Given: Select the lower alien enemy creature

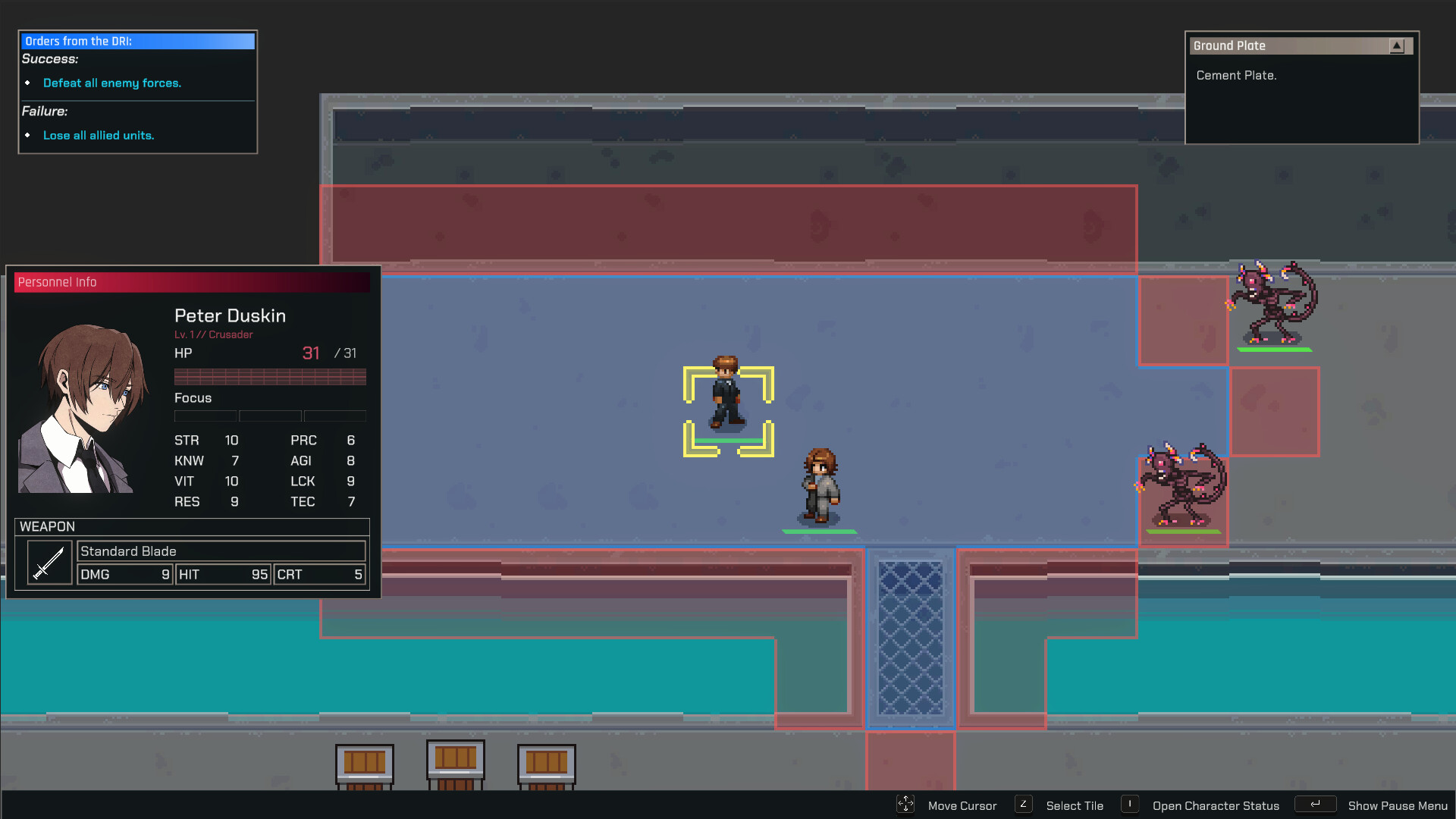Looking at the screenshot, I should coord(1183,485).
